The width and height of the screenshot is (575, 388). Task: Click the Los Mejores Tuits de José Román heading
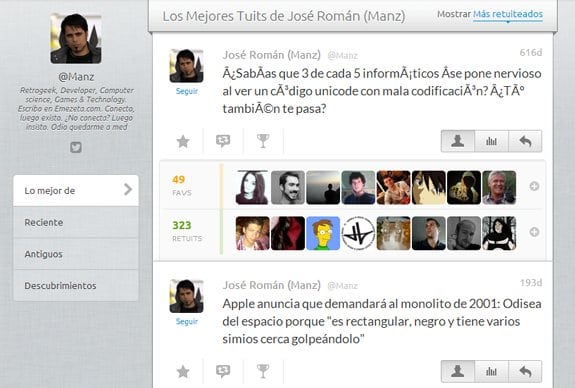coord(284,16)
